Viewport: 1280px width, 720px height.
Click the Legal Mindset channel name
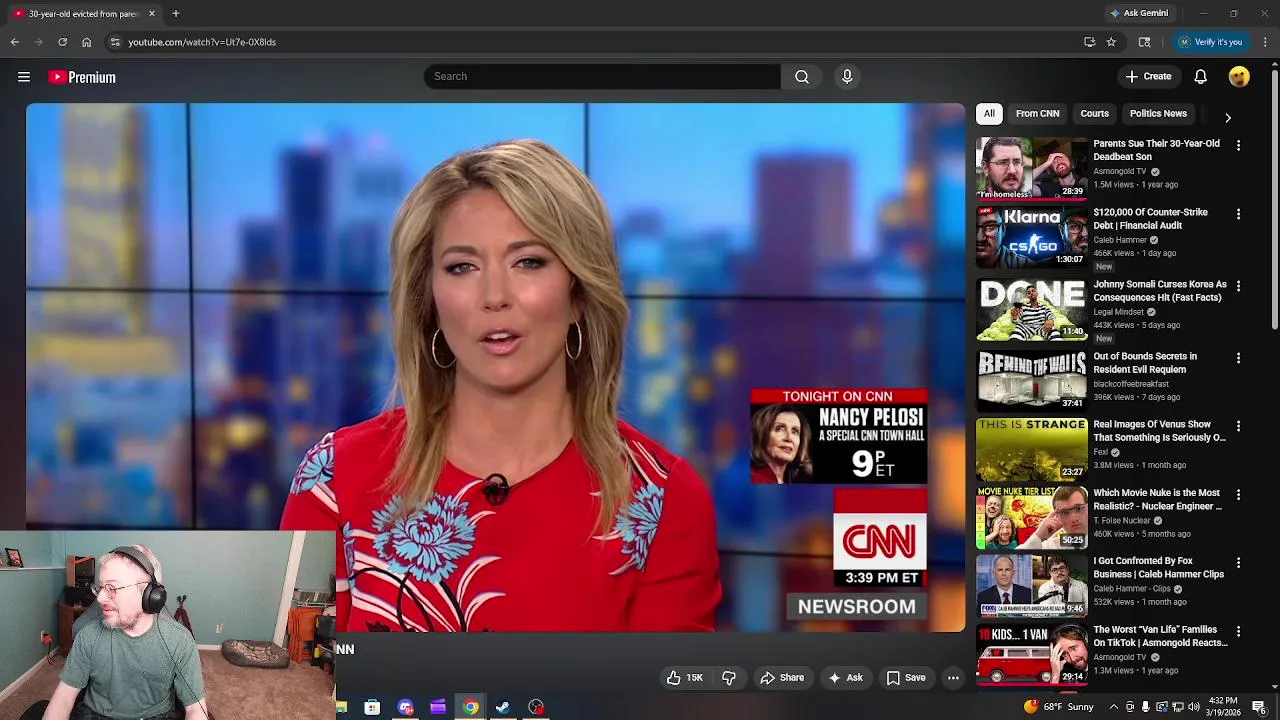coord(1118,312)
